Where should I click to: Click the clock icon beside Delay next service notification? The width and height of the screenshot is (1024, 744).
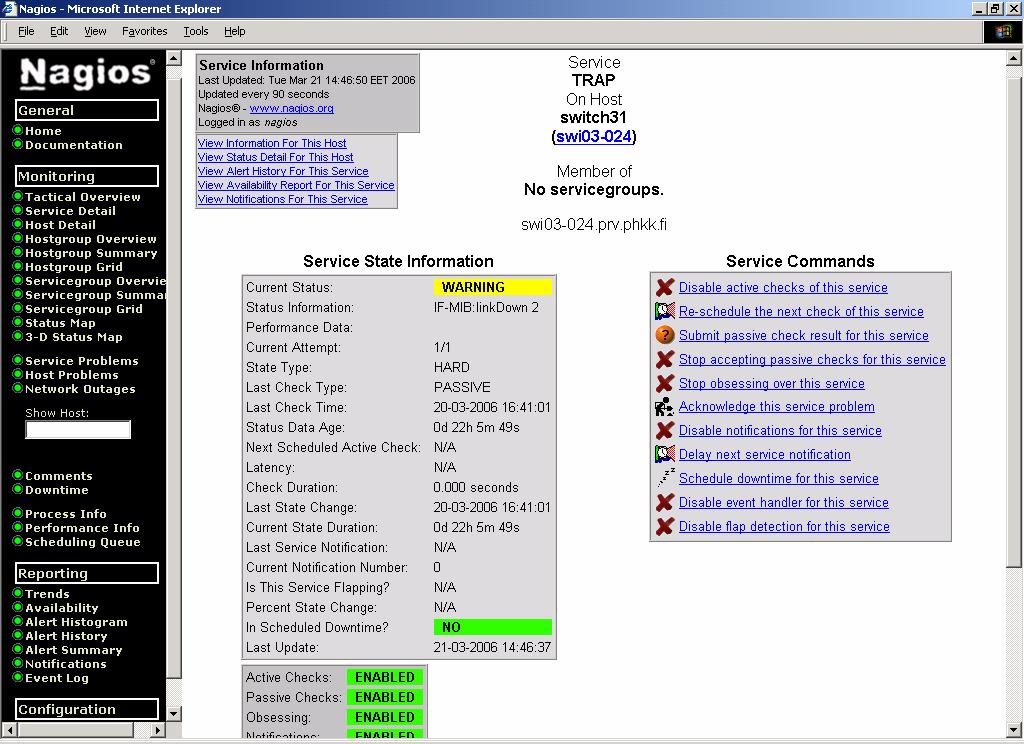[665, 454]
